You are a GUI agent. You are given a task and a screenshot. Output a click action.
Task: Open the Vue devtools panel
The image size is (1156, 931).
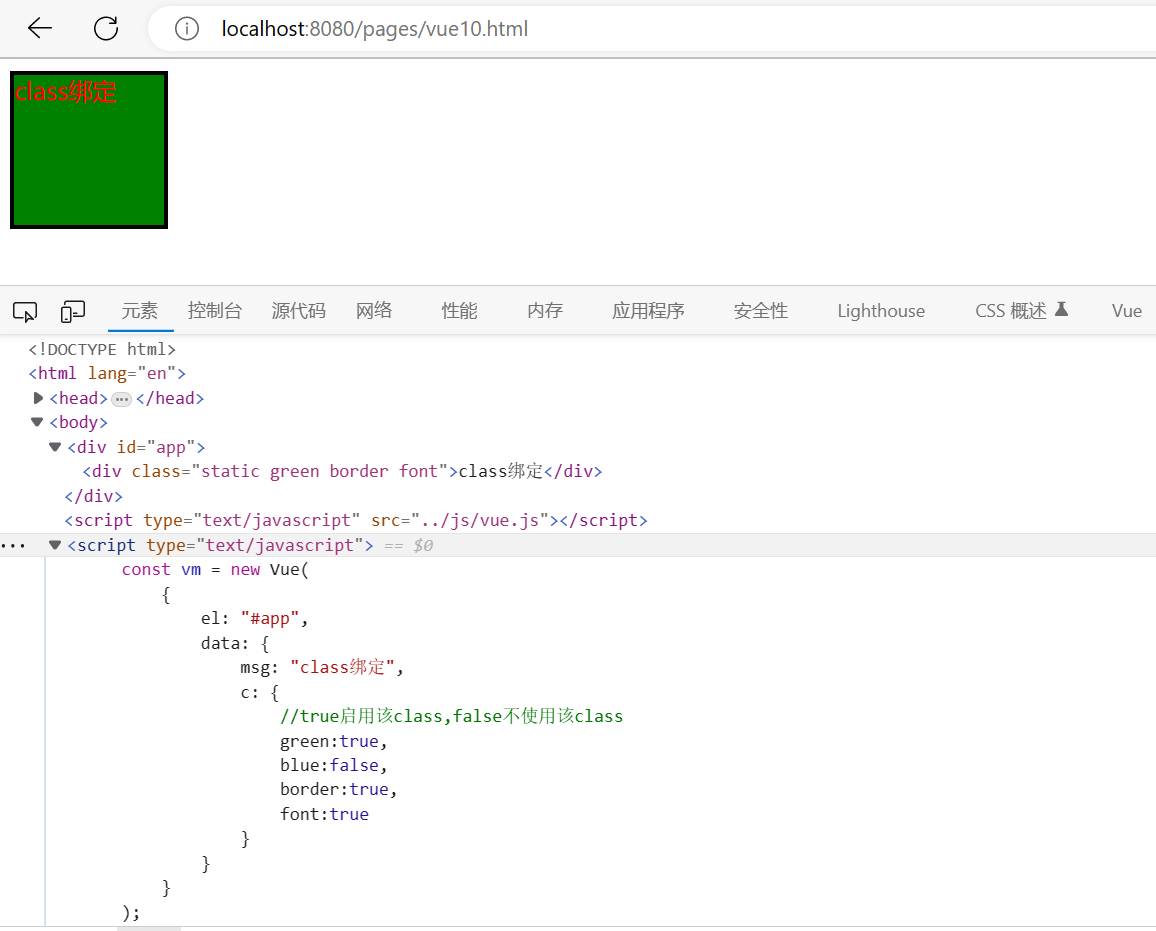(x=1127, y=311)
